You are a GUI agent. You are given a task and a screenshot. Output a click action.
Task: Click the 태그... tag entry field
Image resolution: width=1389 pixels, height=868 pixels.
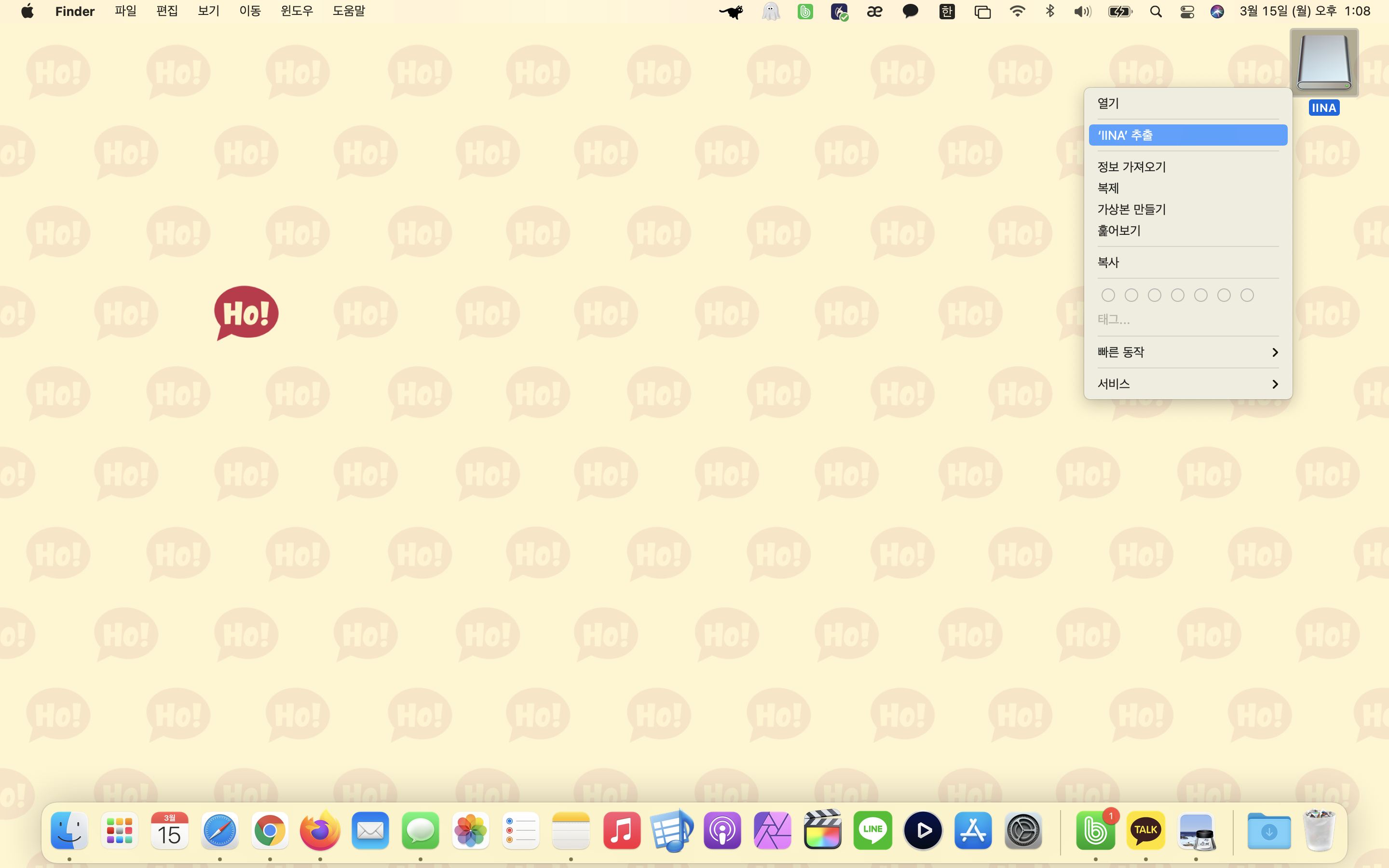[x=1114, y=319]
